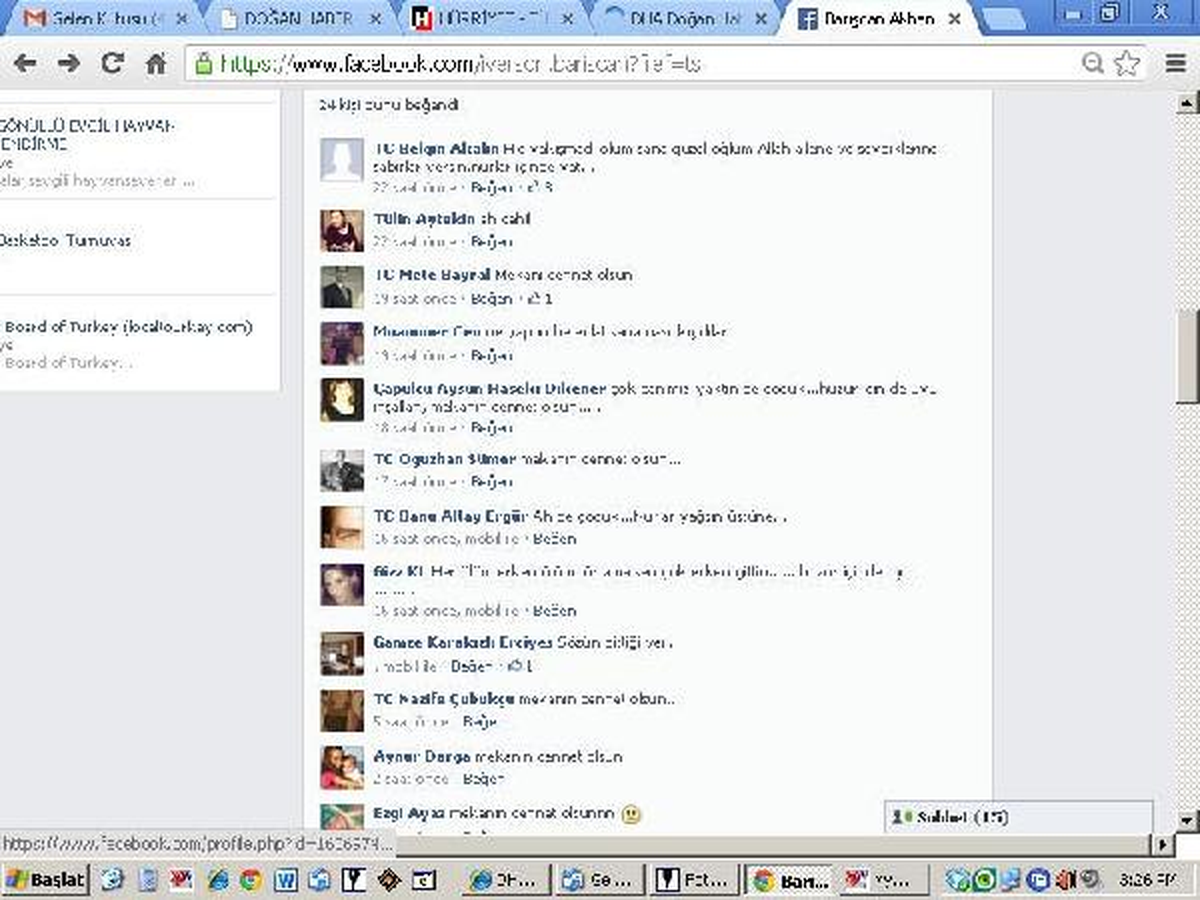
Task: Click Tülin Aytekin's profile thumbnail
Action: point(342,230)
